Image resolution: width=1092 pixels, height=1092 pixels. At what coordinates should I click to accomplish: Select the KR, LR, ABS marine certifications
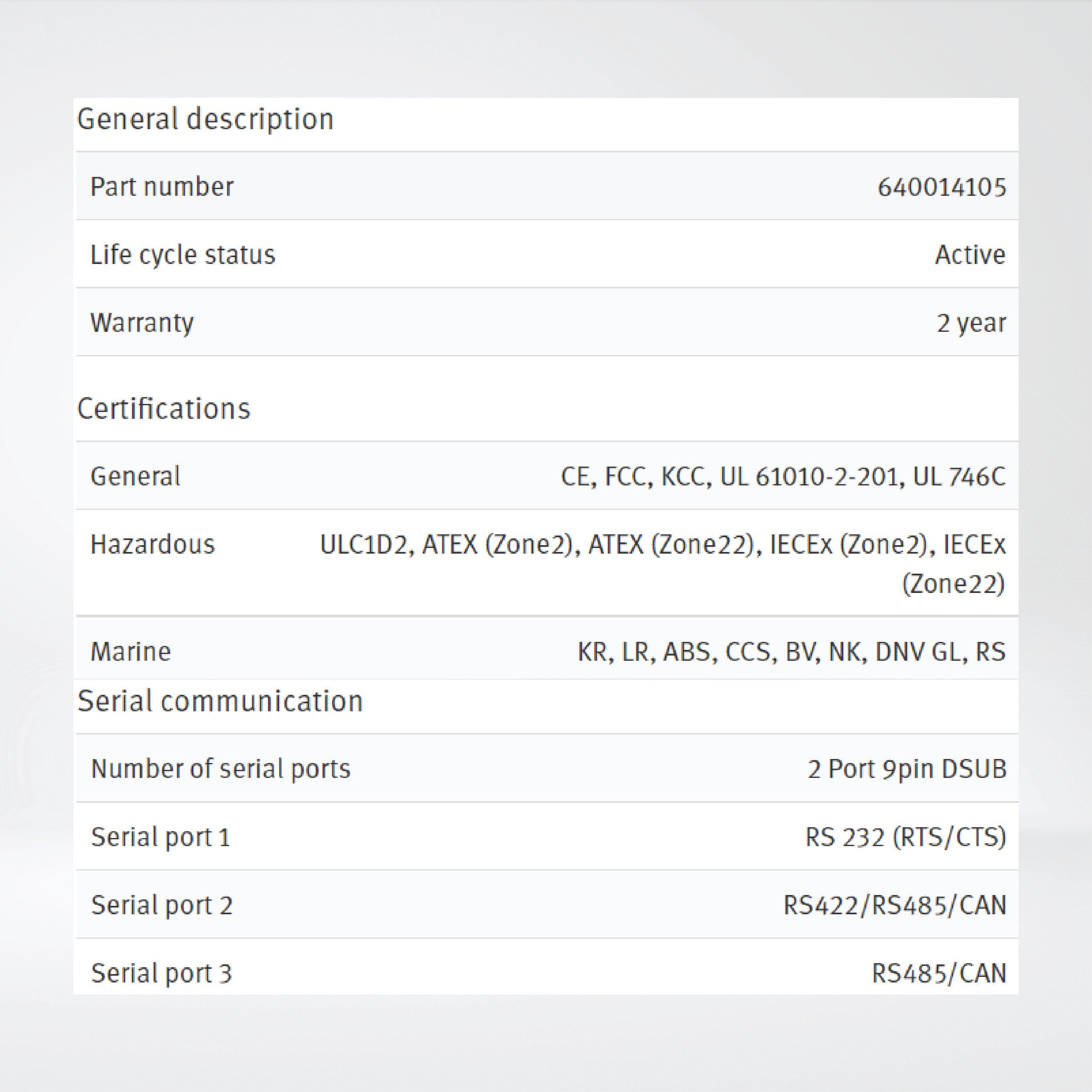point(791,652)
